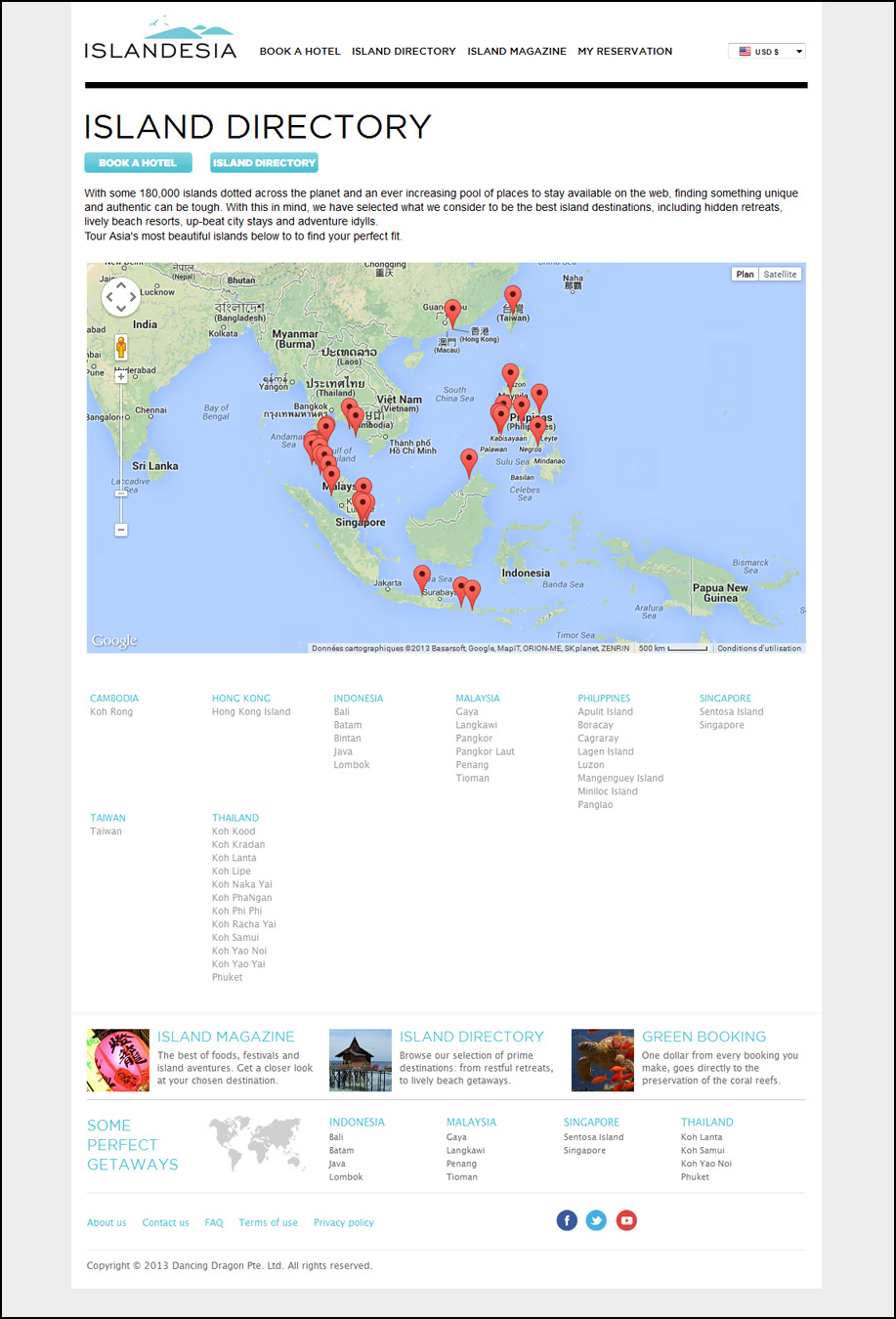The height and width of the screenshot is (1319, 896).
Task: Open Hong Kong Island link
Action: point(251,712)
